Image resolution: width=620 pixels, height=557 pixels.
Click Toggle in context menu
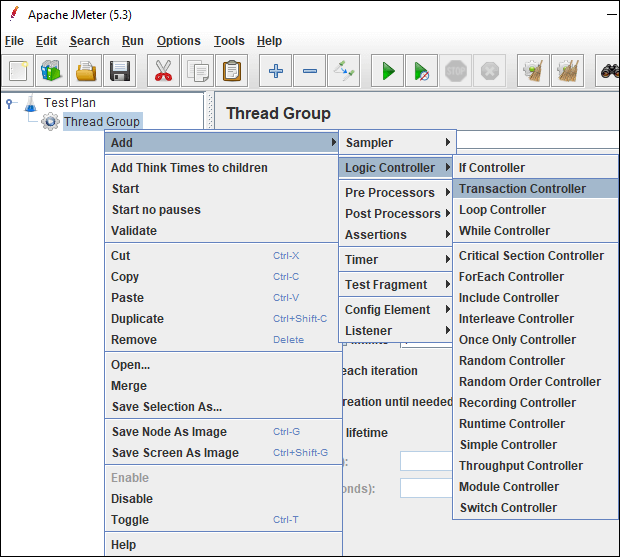click(223, 519)
